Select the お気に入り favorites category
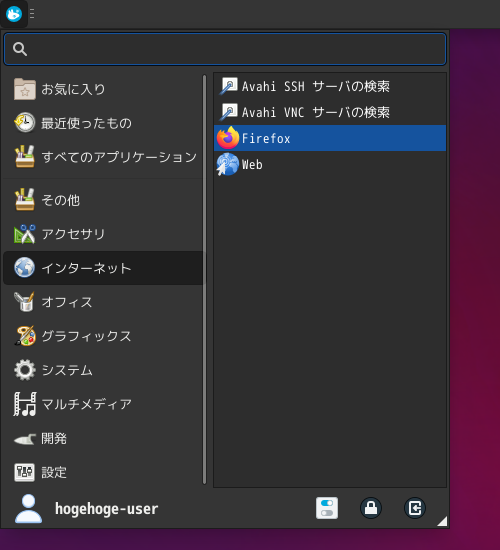The height and width of the screenshot is (550, 500). (103, 89)
